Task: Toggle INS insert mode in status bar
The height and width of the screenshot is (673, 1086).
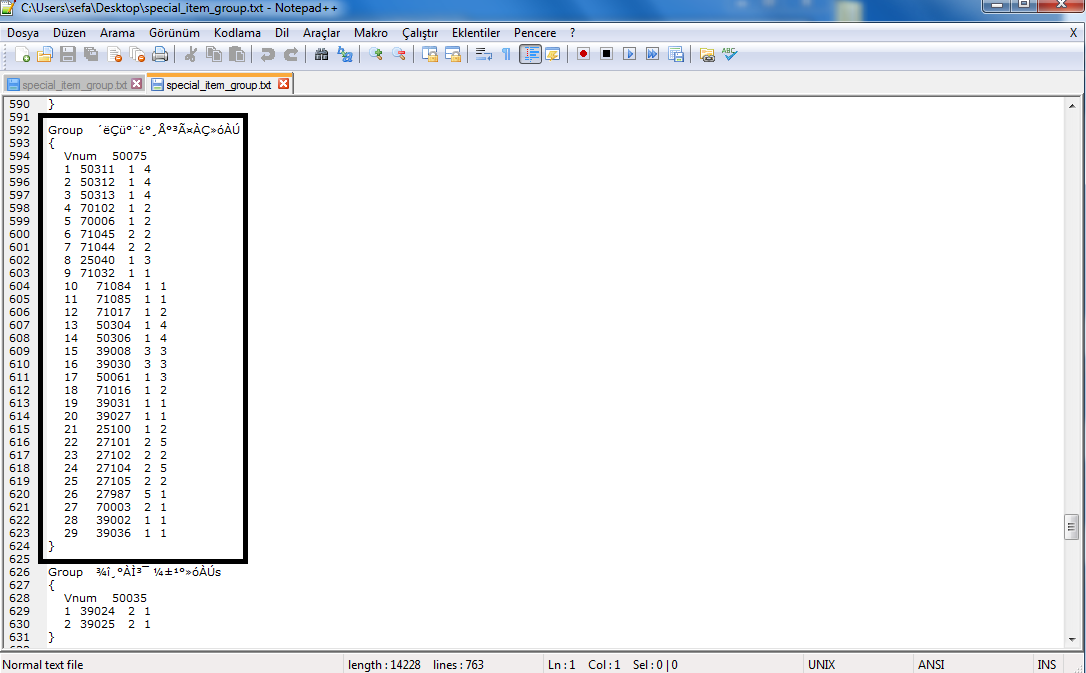Action: [1047, 665]
